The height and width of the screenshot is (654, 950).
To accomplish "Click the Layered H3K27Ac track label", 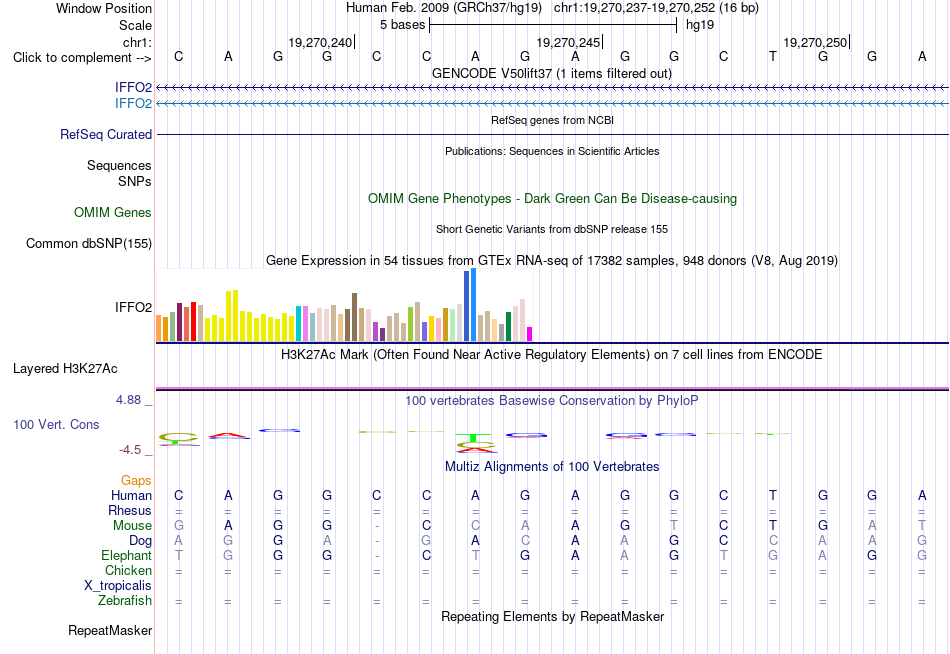I will pos(65,369).
